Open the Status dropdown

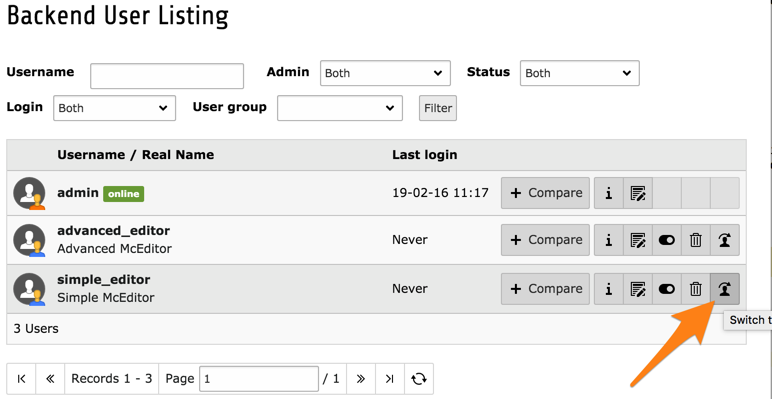coord(579,73)
